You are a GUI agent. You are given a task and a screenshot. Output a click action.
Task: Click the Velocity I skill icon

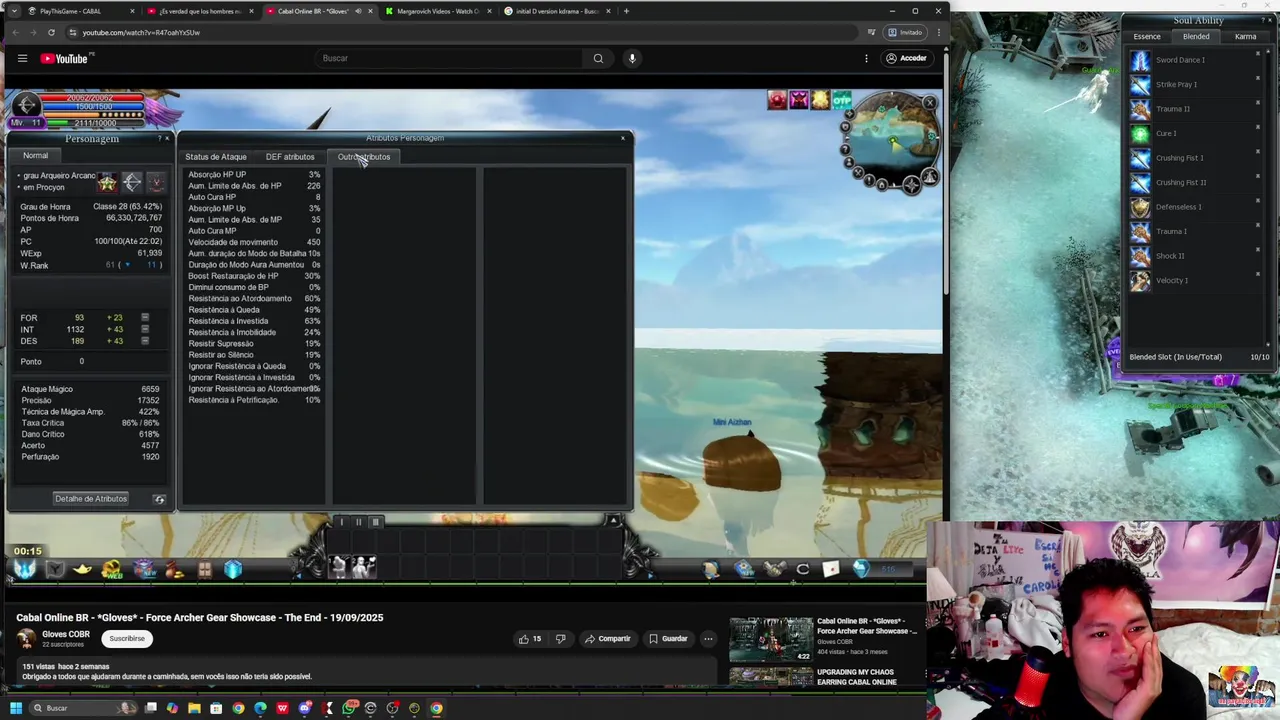tap(1140, 281)
